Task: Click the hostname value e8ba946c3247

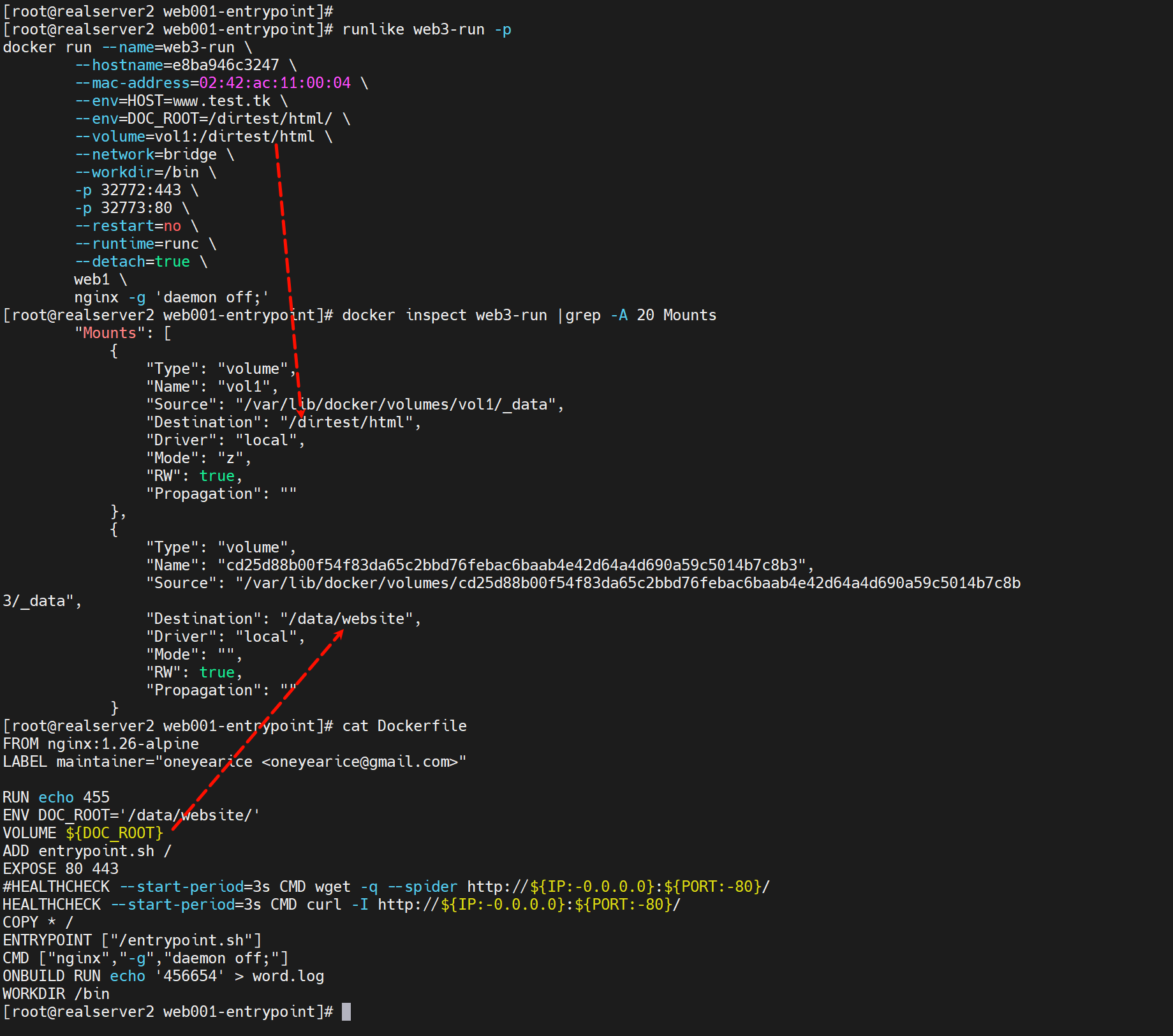Action: (x=225, y=65)
